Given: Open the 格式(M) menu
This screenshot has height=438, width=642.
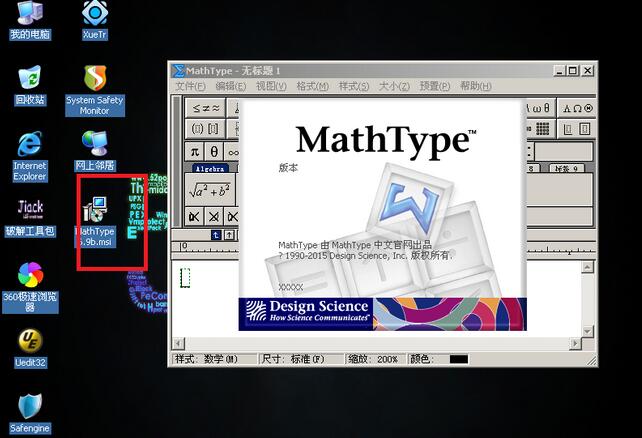Looking at the screenshot, I should click(312, 86).
